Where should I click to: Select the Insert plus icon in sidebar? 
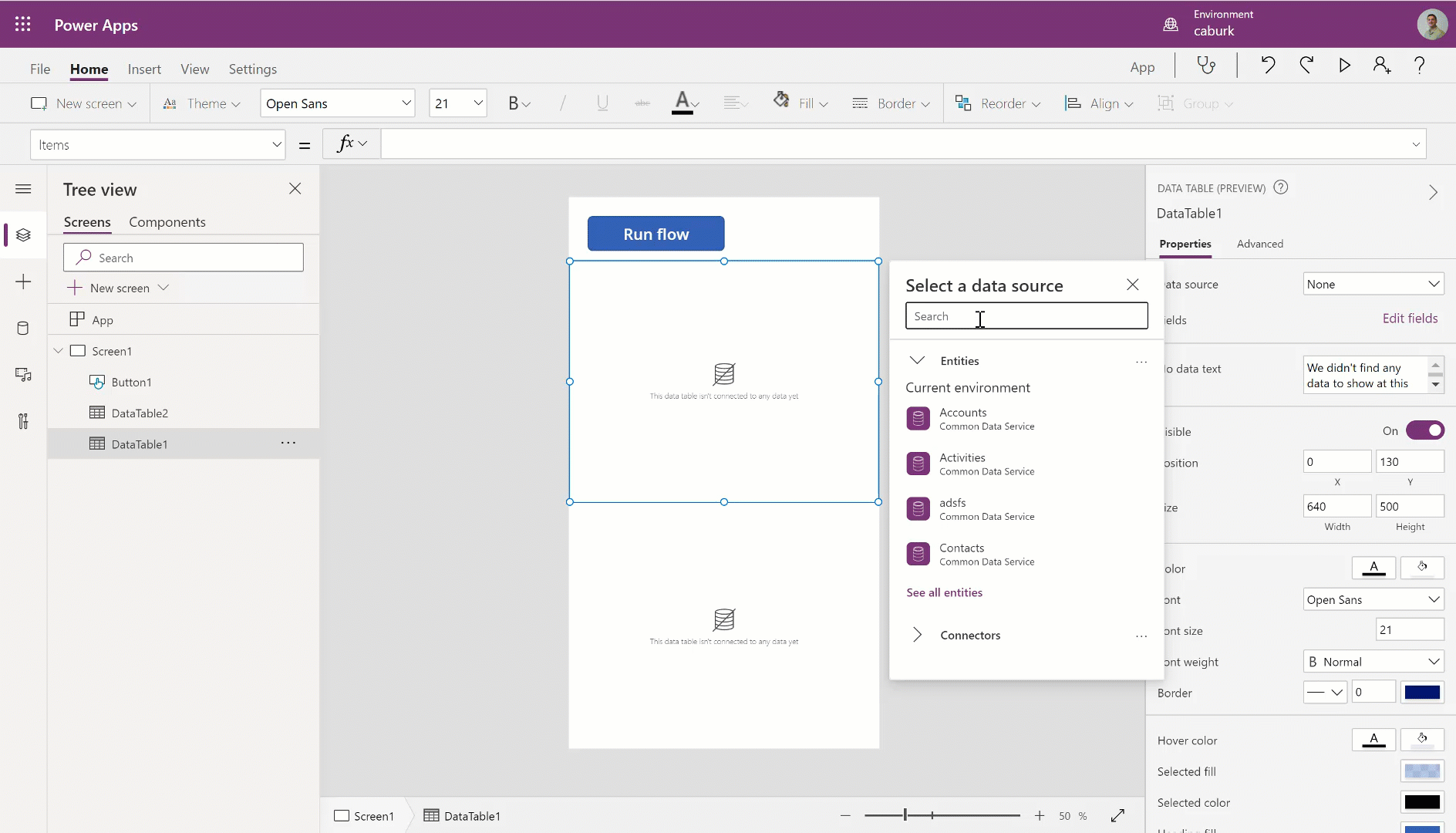[x=23, y=282]
